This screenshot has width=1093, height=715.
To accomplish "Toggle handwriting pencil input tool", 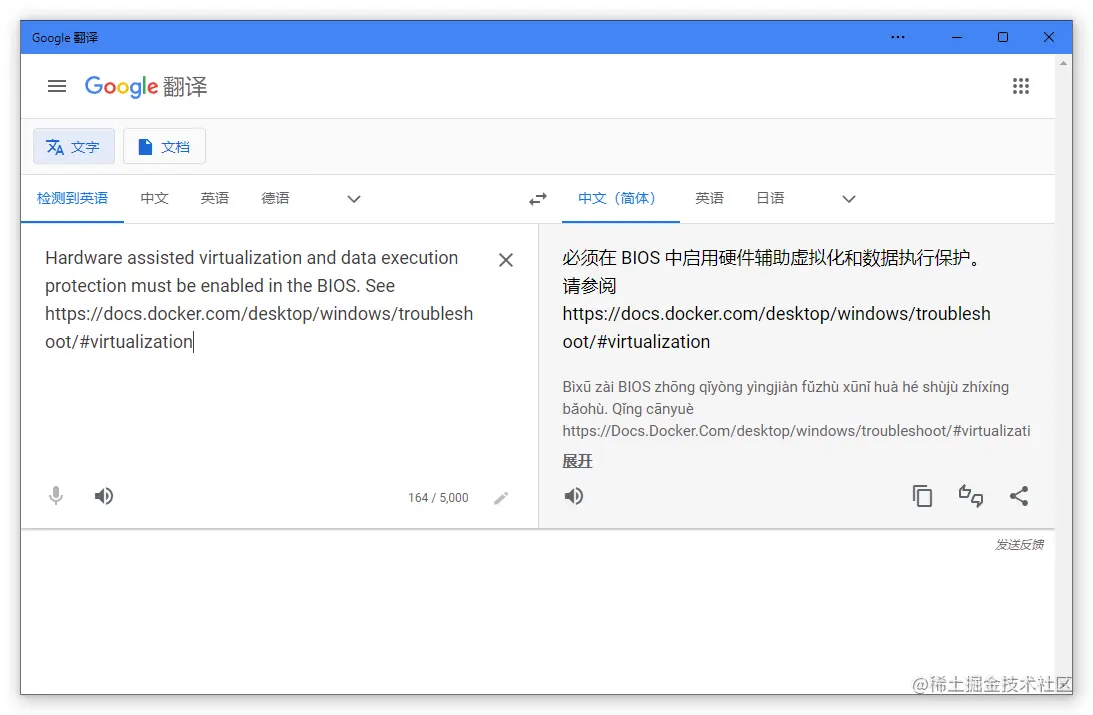I will [501, 498].
